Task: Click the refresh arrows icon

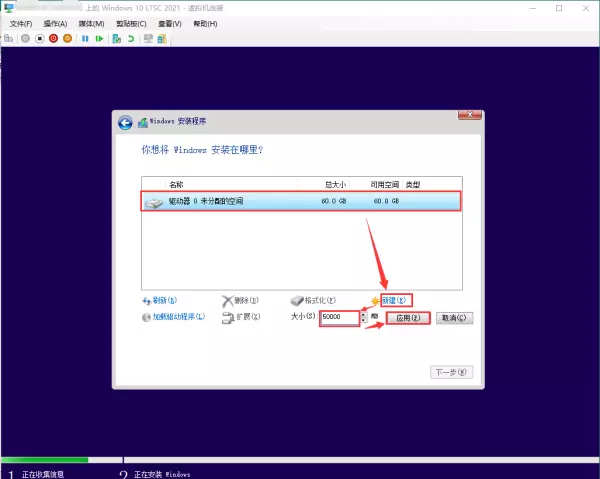Action: click(x=147, y=301)
